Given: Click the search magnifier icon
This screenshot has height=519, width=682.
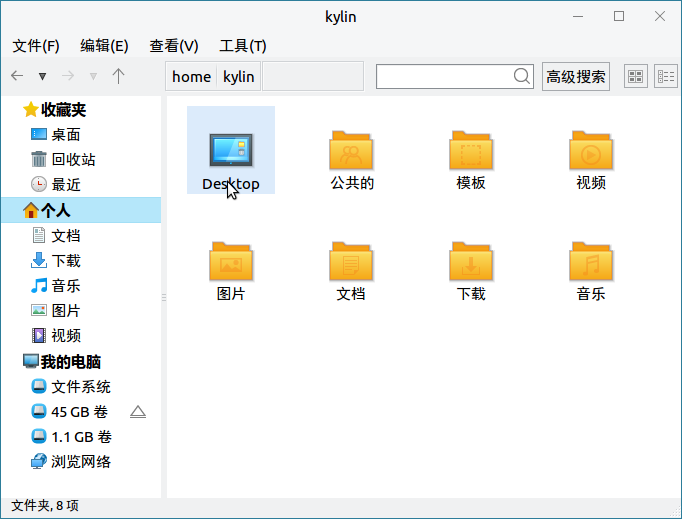Looking at the screenshot, I should tap(522, 76).
